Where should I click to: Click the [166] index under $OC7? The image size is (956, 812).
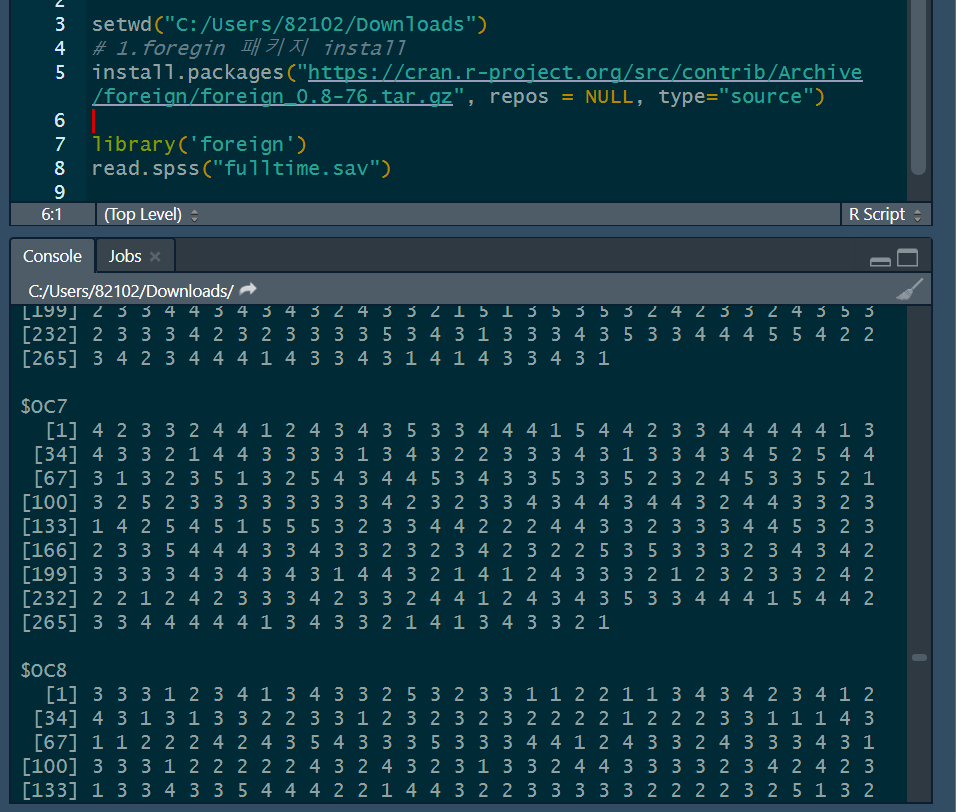click(x=50, y=550)
